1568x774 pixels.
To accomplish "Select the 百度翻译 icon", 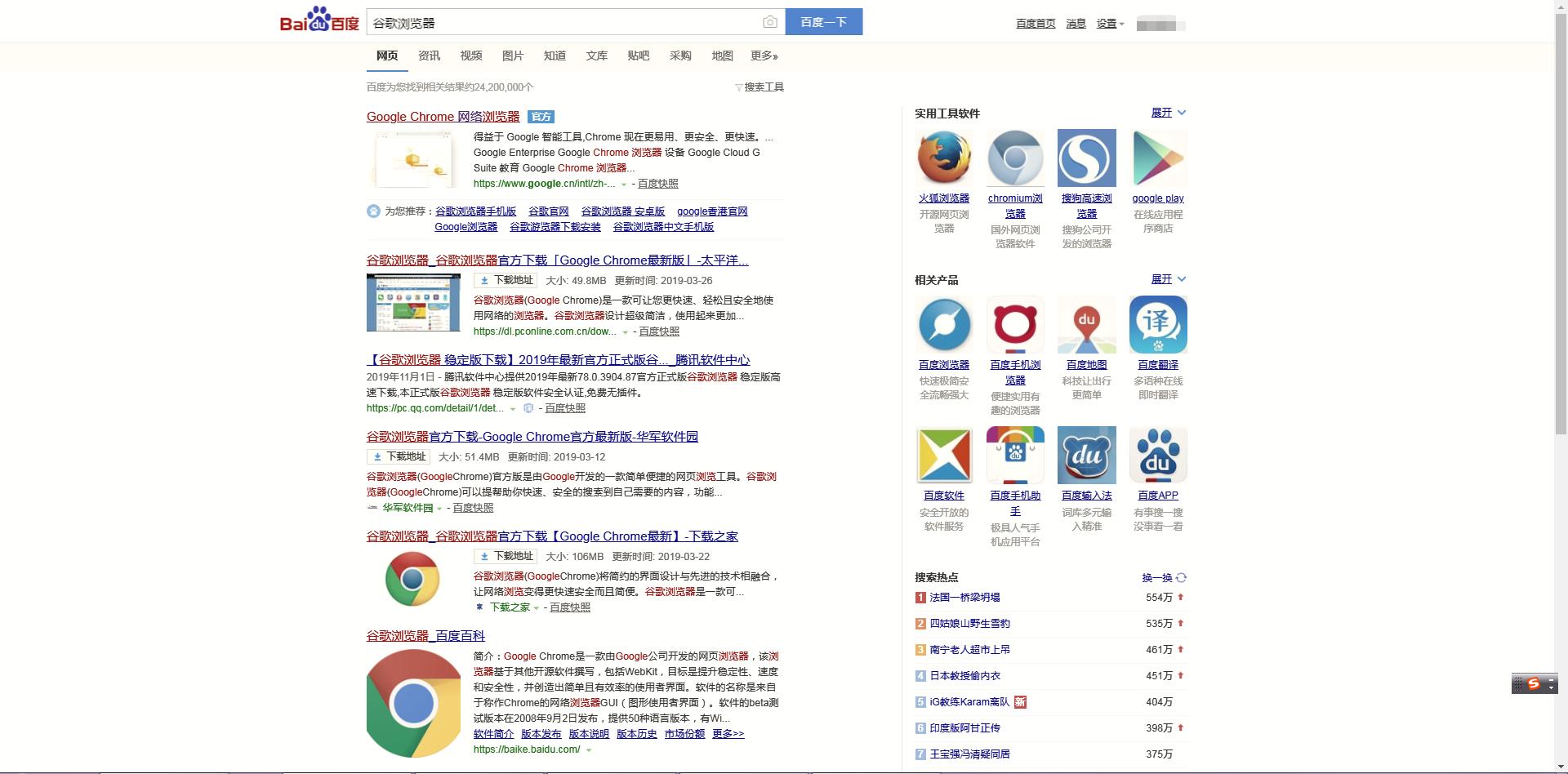I will (x=1158, y=324).
